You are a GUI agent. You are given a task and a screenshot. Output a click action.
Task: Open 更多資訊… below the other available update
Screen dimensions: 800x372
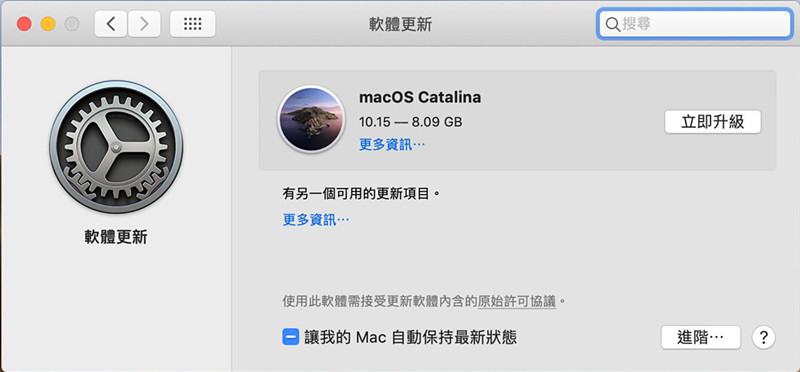click(316, 220)
